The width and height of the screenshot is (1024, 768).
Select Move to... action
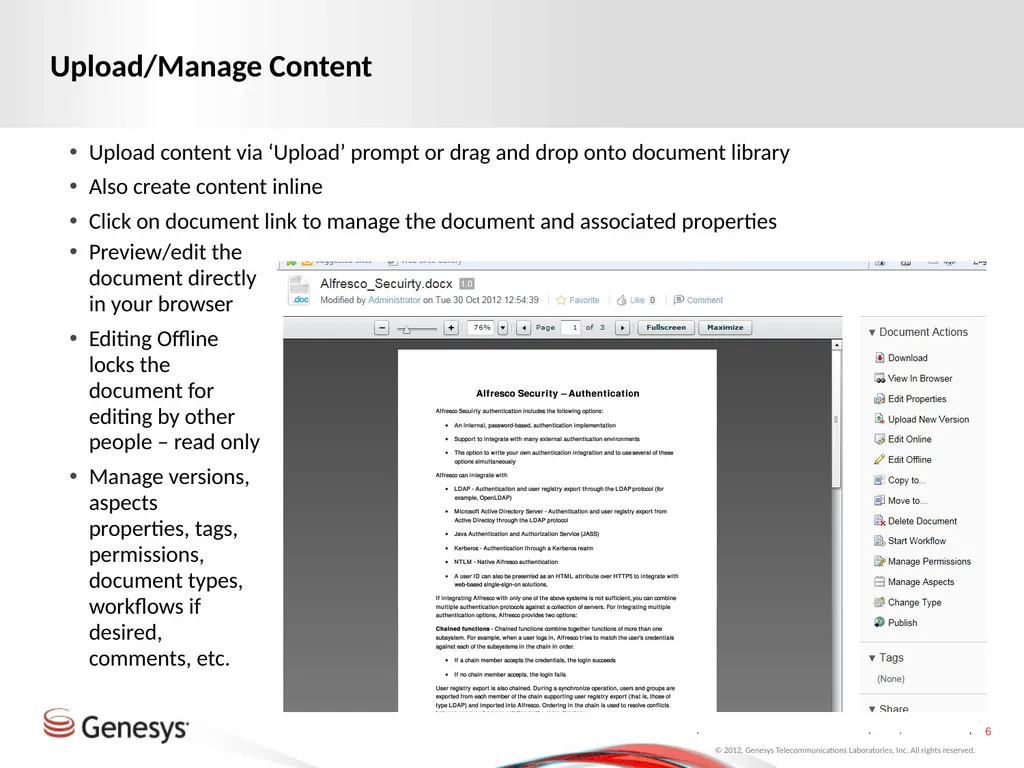click(907, 500)
